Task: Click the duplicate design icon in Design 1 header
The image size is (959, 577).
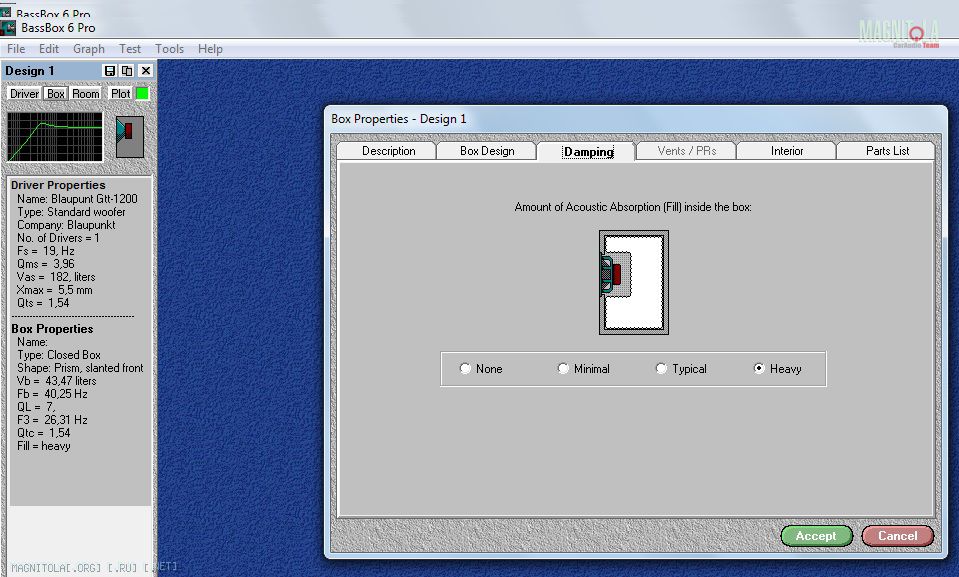Action: tap(127, 71)
